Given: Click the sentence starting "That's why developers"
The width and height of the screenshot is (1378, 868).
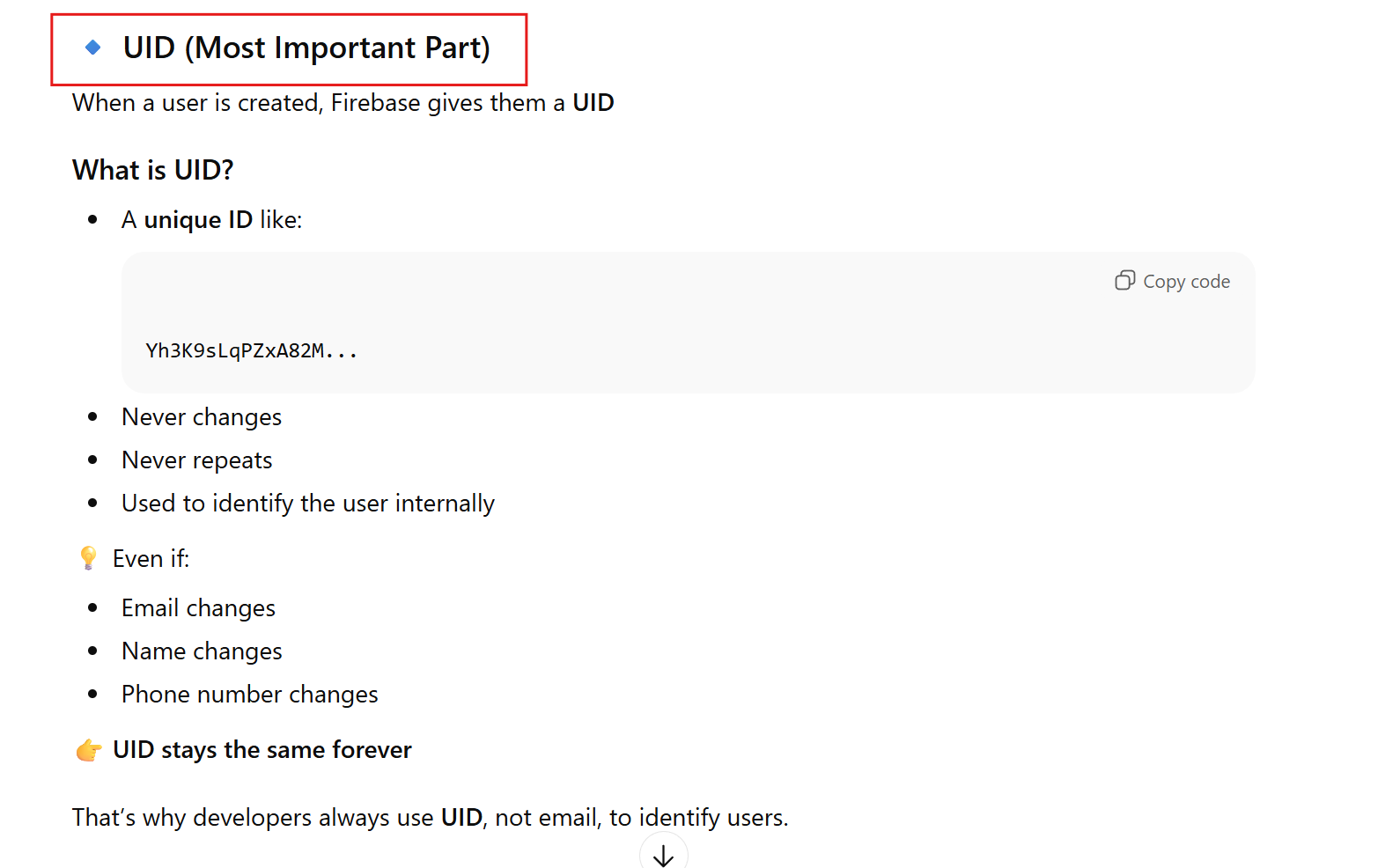Looking at the screenshot, I should (x=430, y=818).
